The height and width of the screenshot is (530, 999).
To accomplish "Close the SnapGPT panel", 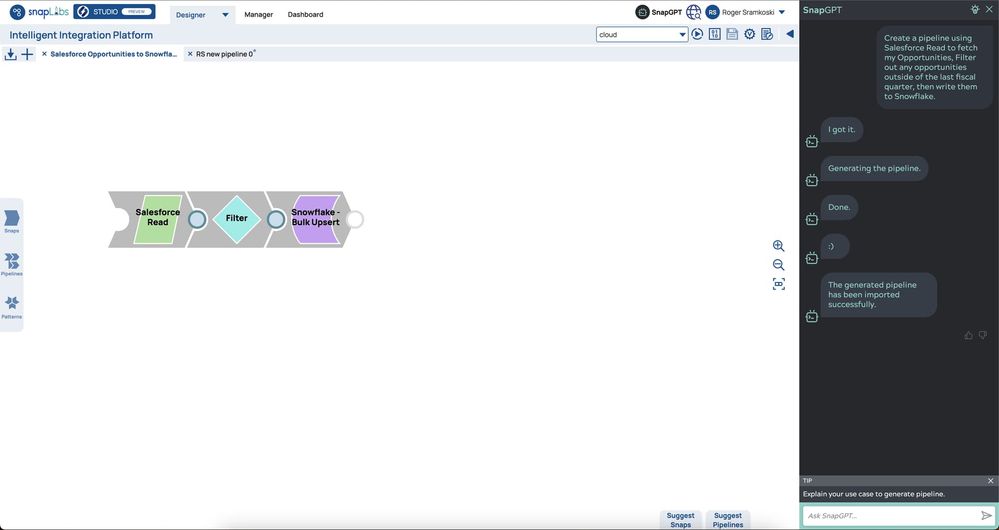I will 989,10.
